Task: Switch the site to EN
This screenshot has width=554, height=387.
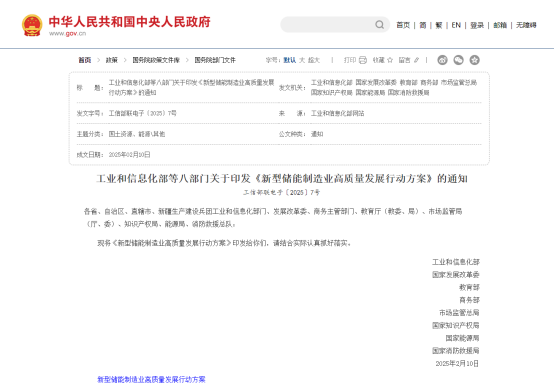Action: [456, 25]
